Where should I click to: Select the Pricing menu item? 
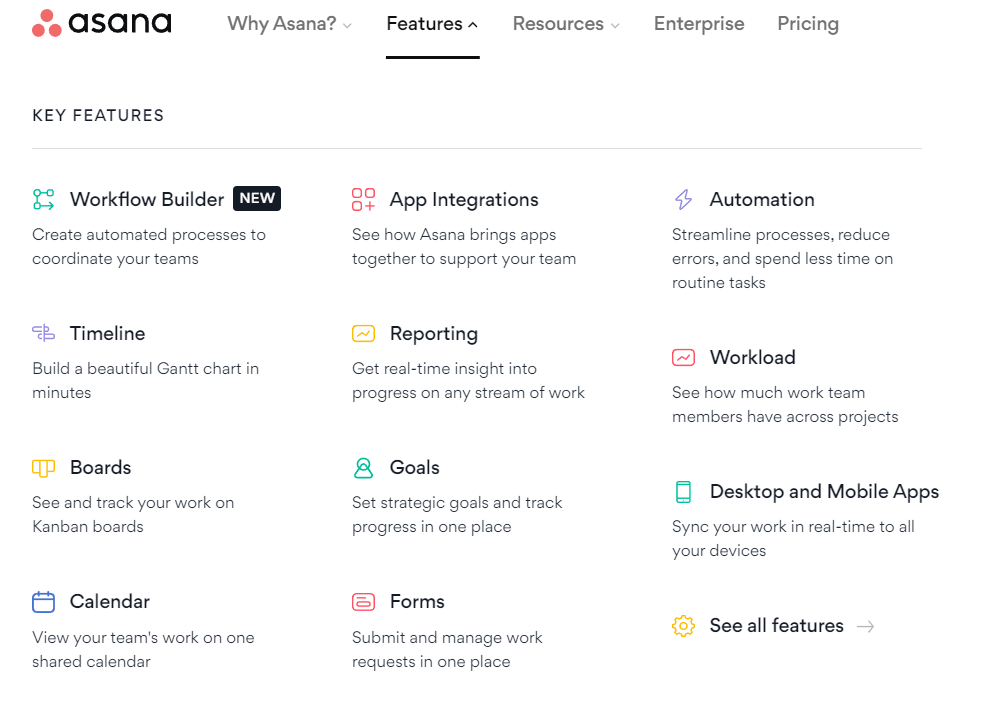coord(807,23)
